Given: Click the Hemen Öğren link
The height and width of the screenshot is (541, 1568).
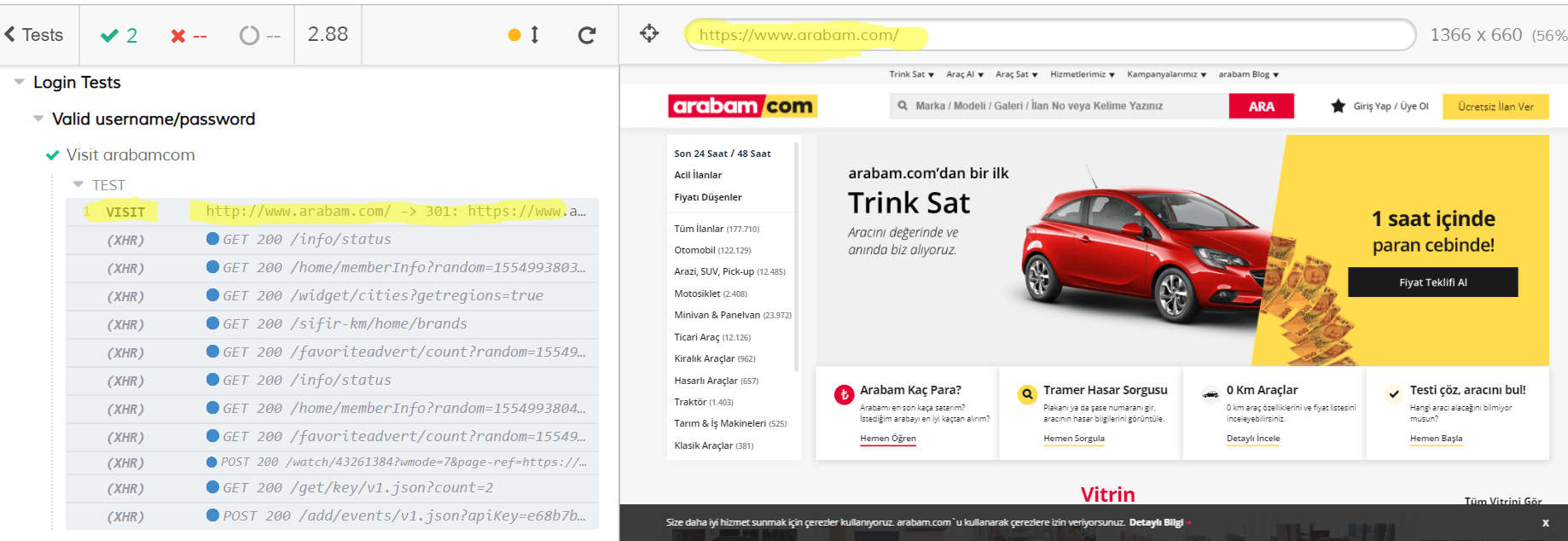Looking at the screenshot, I should 888,439.
